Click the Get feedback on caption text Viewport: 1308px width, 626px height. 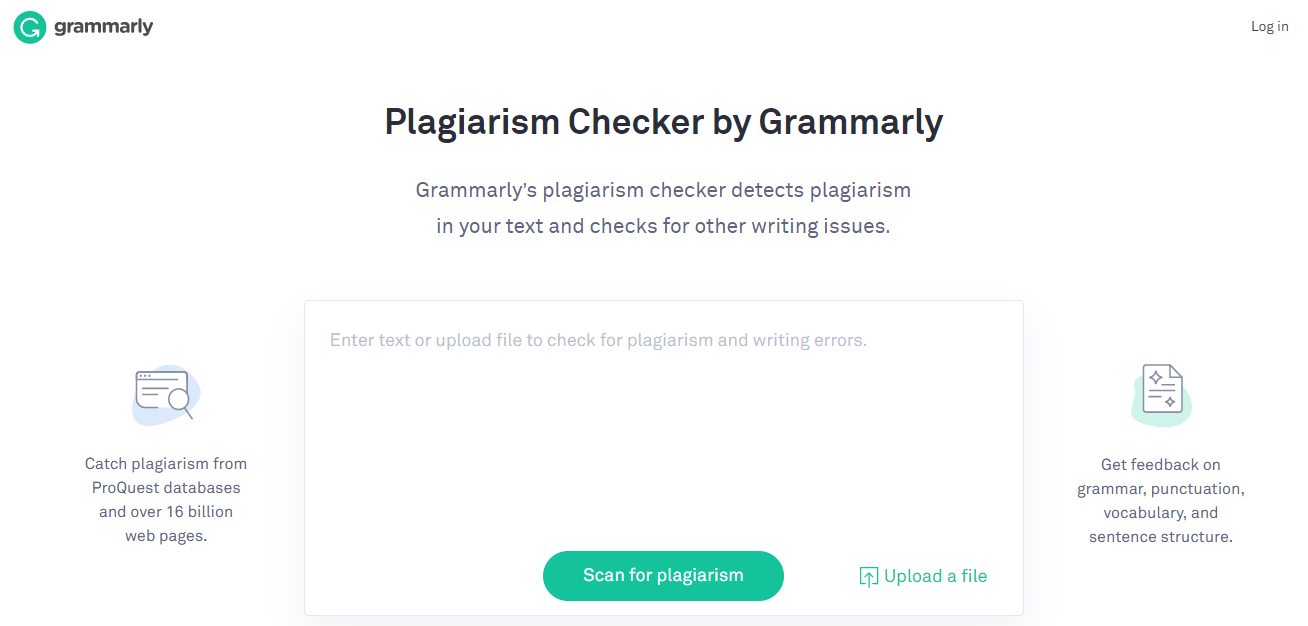[1161, 465]
